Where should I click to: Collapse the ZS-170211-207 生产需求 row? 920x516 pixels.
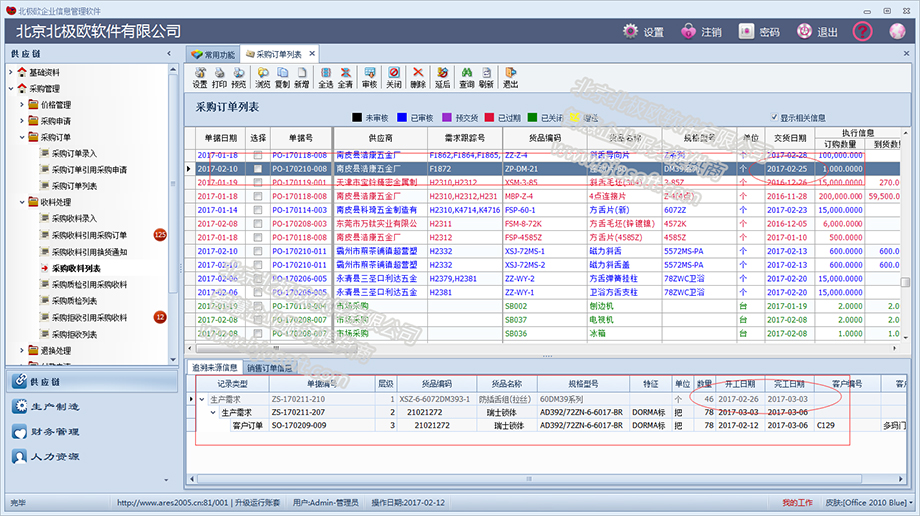tap(213, 413)
